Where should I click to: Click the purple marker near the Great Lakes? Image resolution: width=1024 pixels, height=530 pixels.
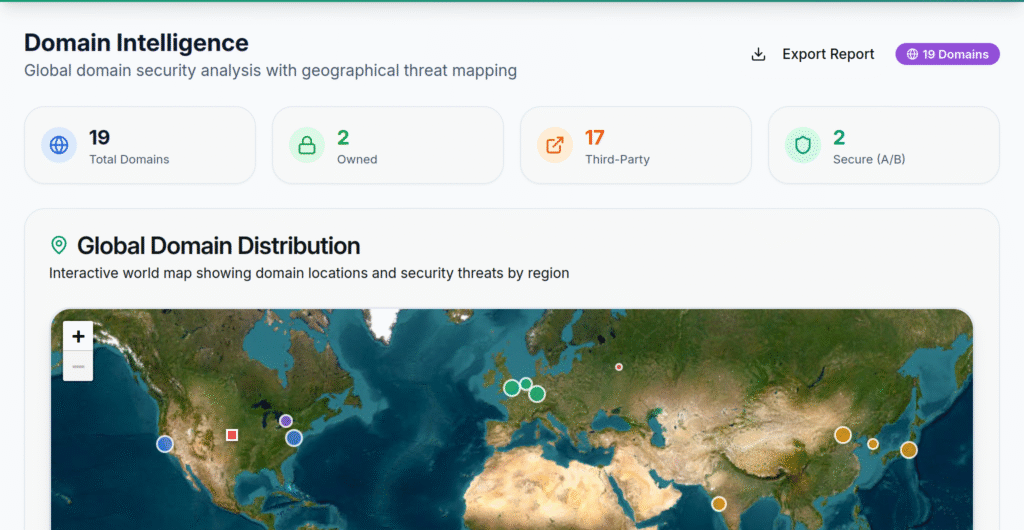286,421
